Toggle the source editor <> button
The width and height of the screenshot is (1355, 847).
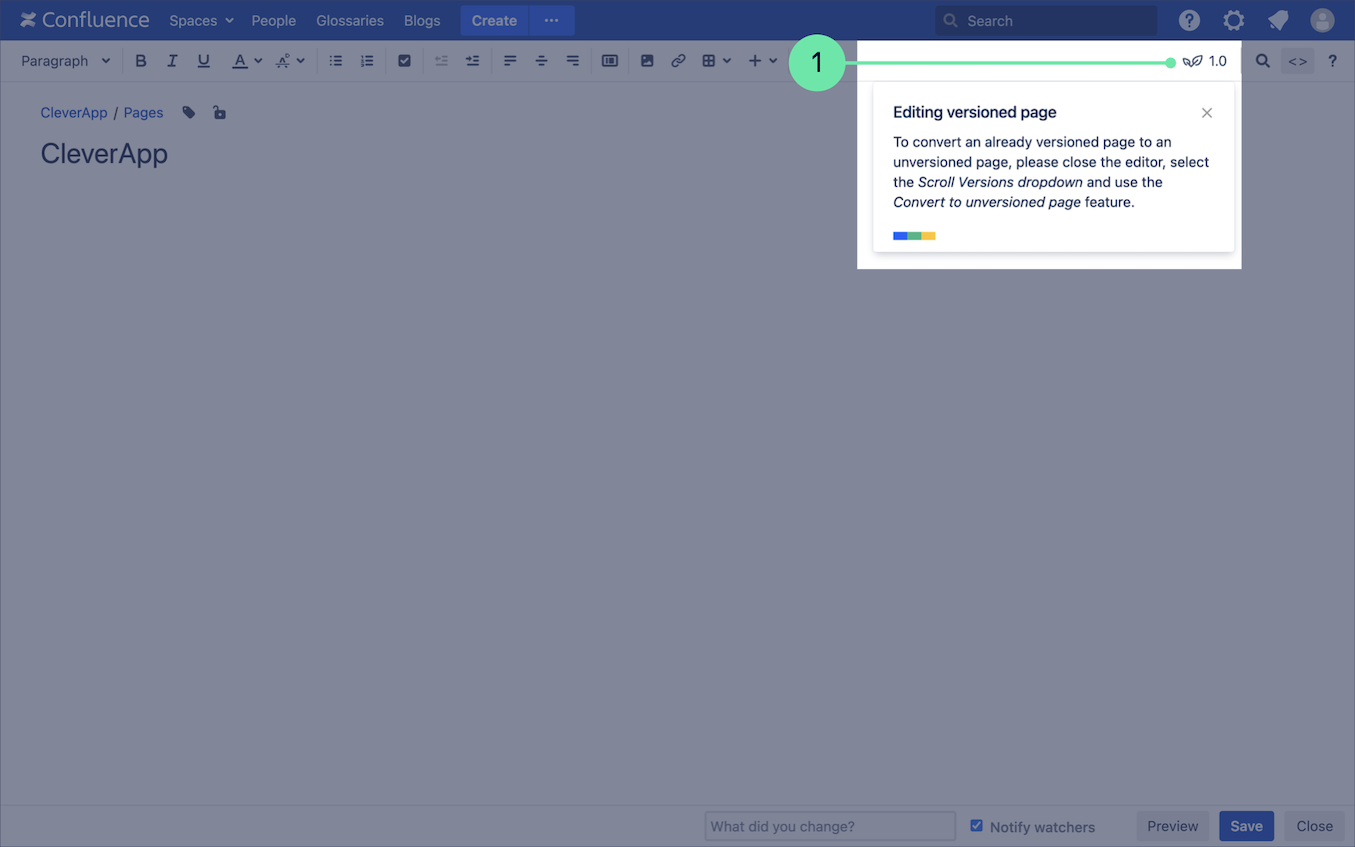coord(1297,61)
